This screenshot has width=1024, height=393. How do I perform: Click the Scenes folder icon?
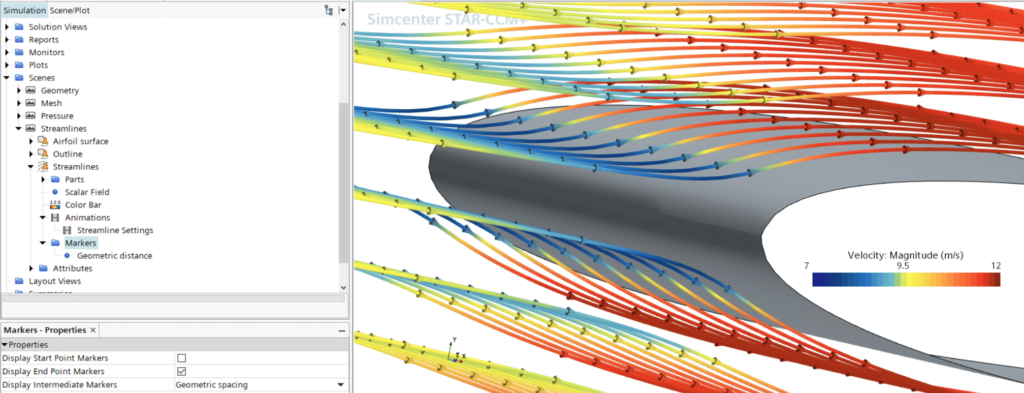click(18, 78)
